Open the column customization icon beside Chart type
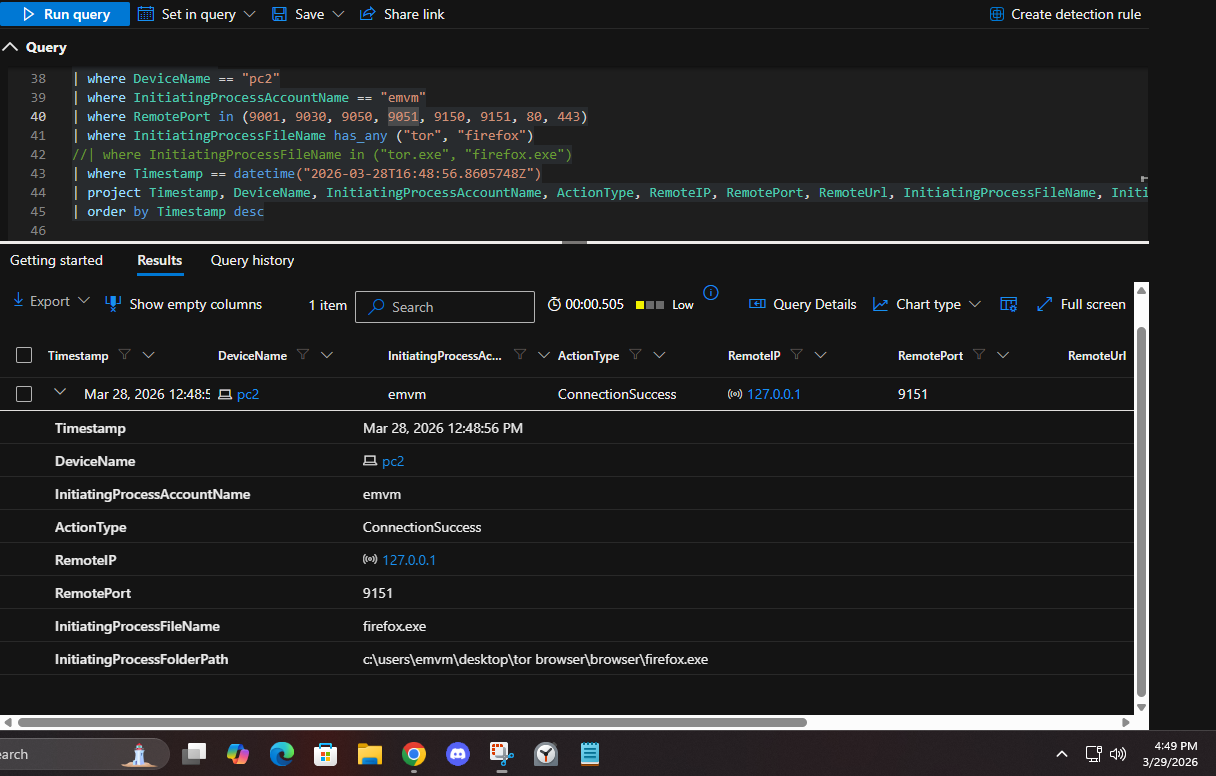The width and height of the screenshot is (1216, 776). point(1008,304)
